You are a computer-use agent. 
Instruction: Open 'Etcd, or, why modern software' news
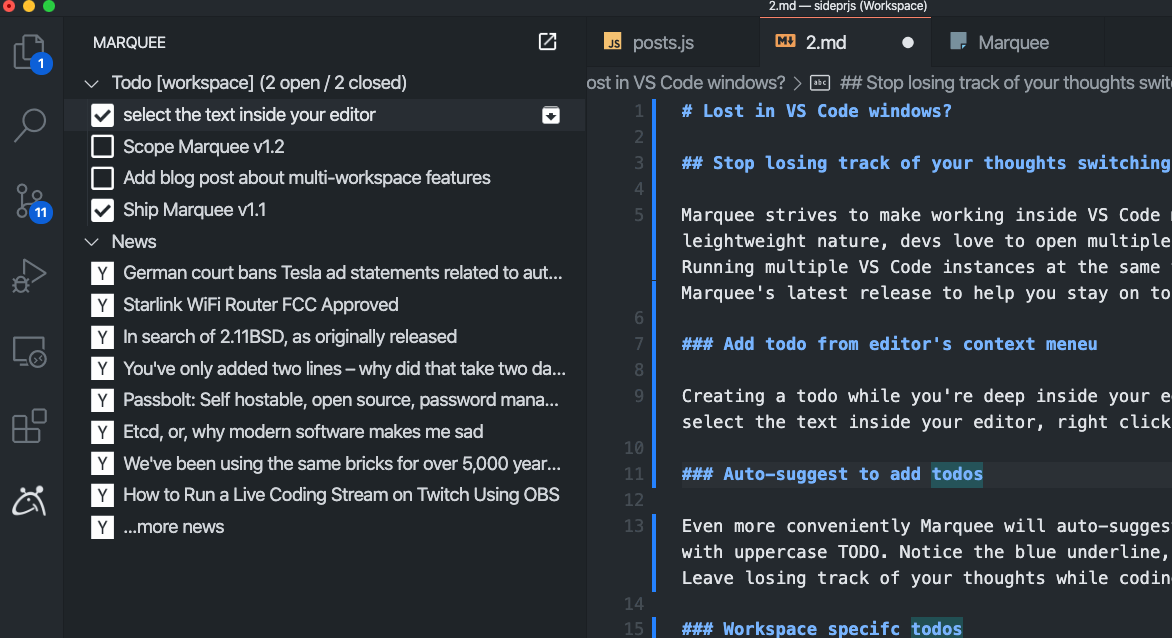coord(303,433)
